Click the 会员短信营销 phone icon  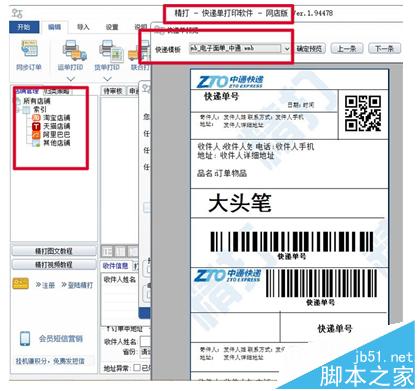(x=25, y=339)
